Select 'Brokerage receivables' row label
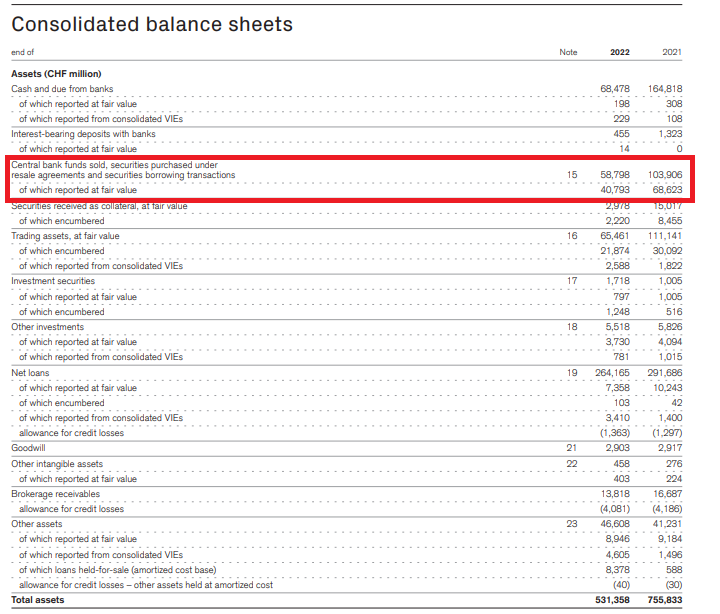This screenshot has height=614, width=720. (56, 494)
